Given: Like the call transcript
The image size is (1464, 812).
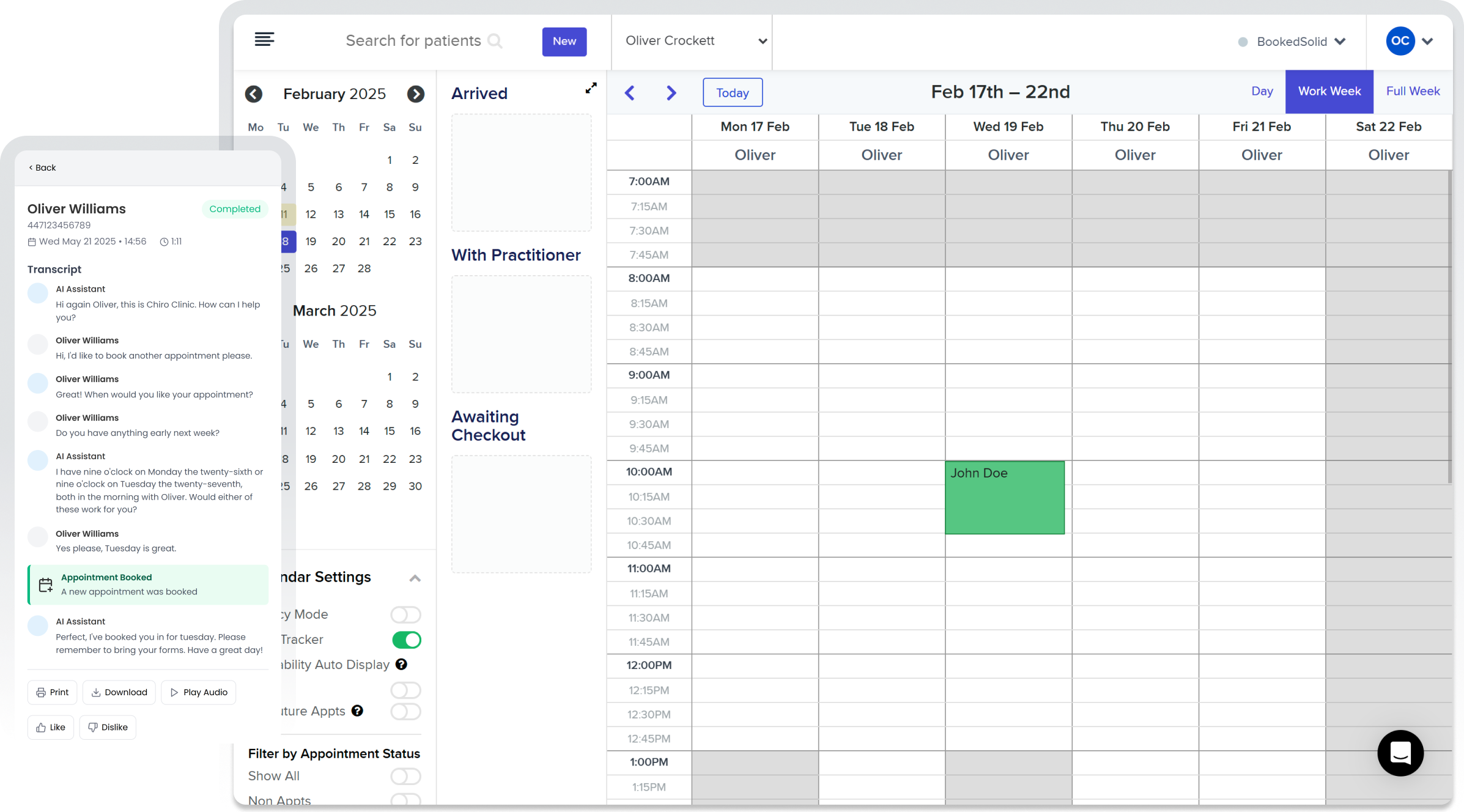Looking at the screenshot, I should tap(51, 727).
